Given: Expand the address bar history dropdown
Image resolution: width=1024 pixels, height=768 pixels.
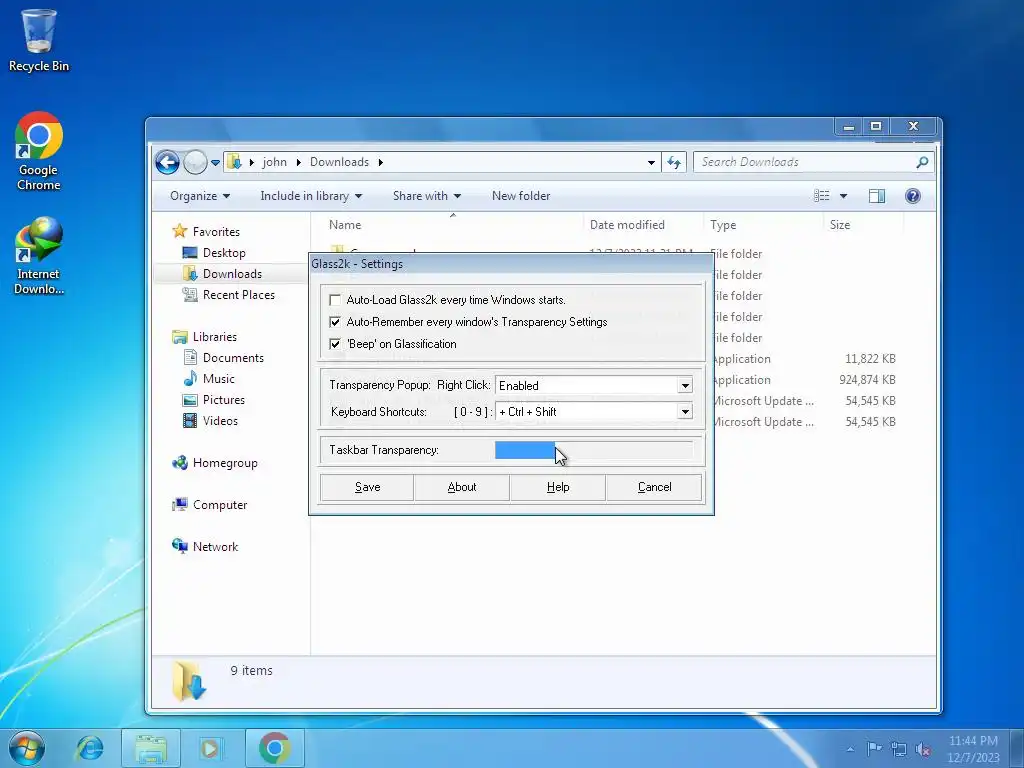Looking at the screenshot, I should 651,163.
